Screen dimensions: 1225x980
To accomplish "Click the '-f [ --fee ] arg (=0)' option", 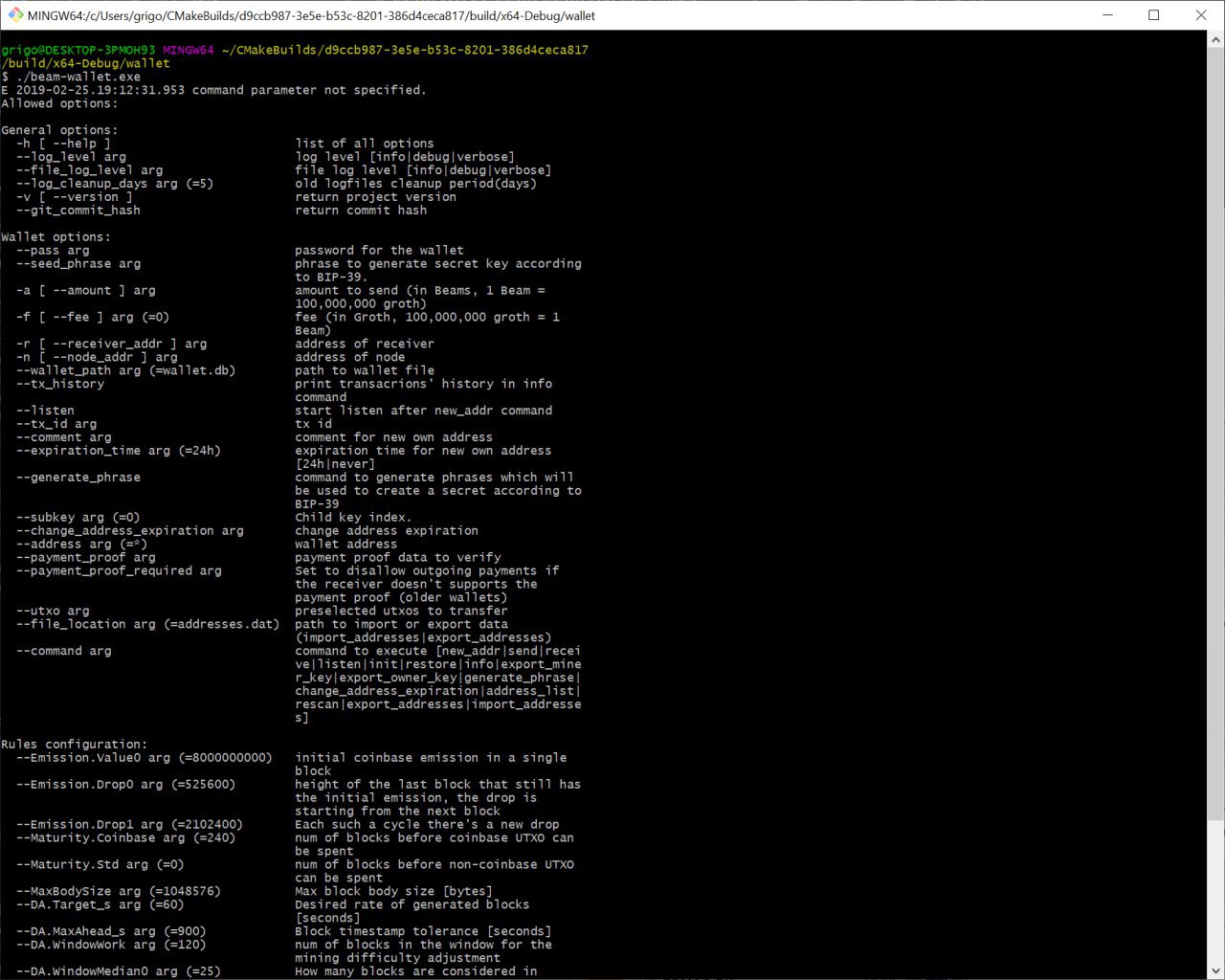I will 93,318.
